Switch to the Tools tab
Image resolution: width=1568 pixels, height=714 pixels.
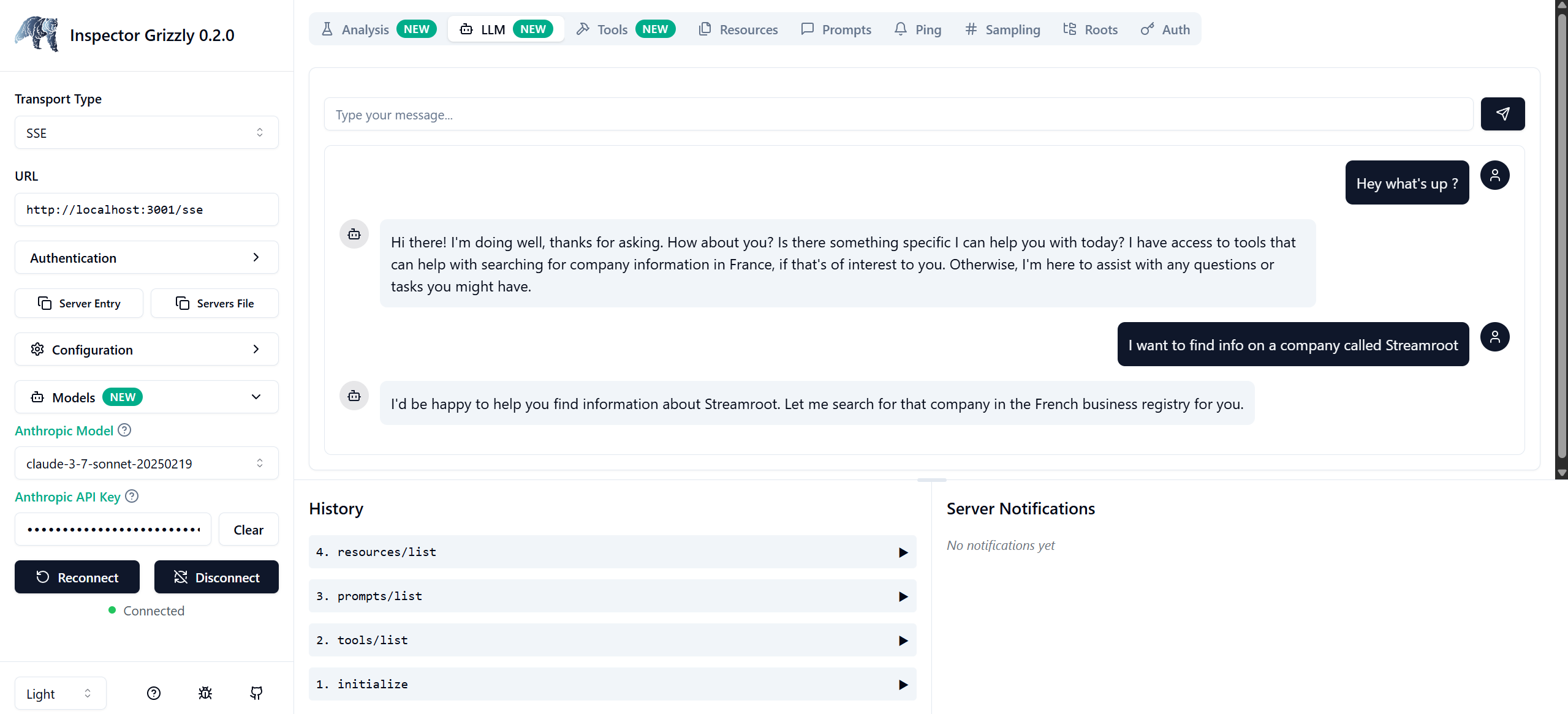[625, 29]
